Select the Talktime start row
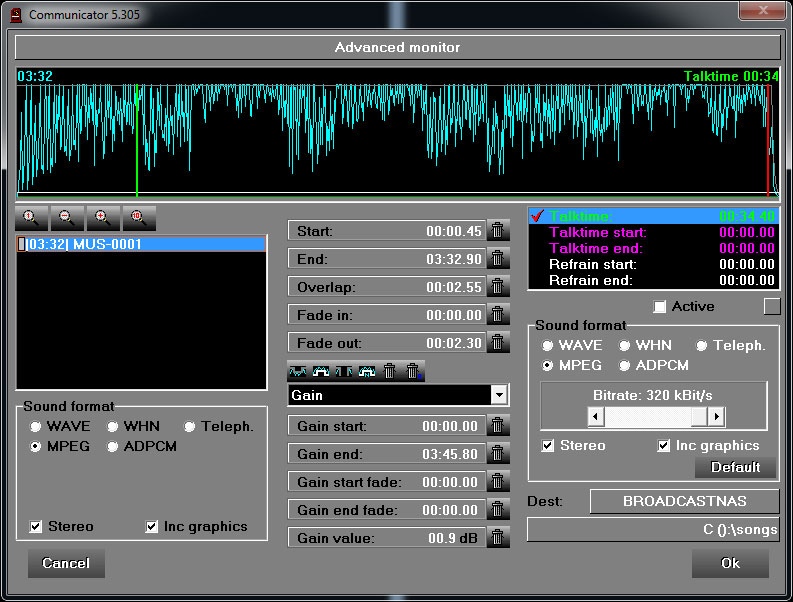The height and width of the screenshot is (602, 793). [x=653, y=232]
